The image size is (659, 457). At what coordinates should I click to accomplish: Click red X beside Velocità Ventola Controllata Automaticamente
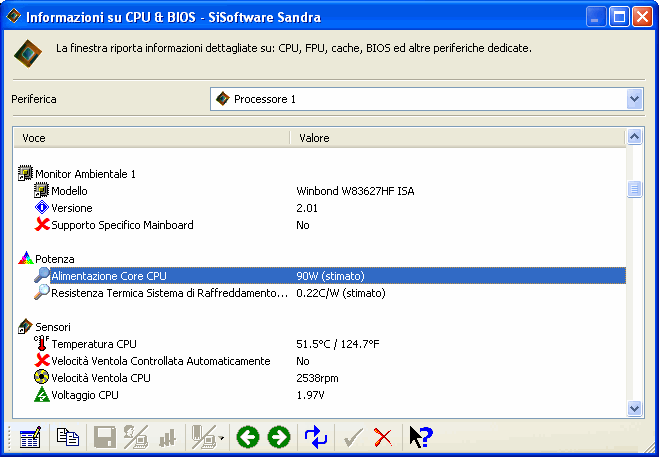pyautogui.click(x=42, y=360)
